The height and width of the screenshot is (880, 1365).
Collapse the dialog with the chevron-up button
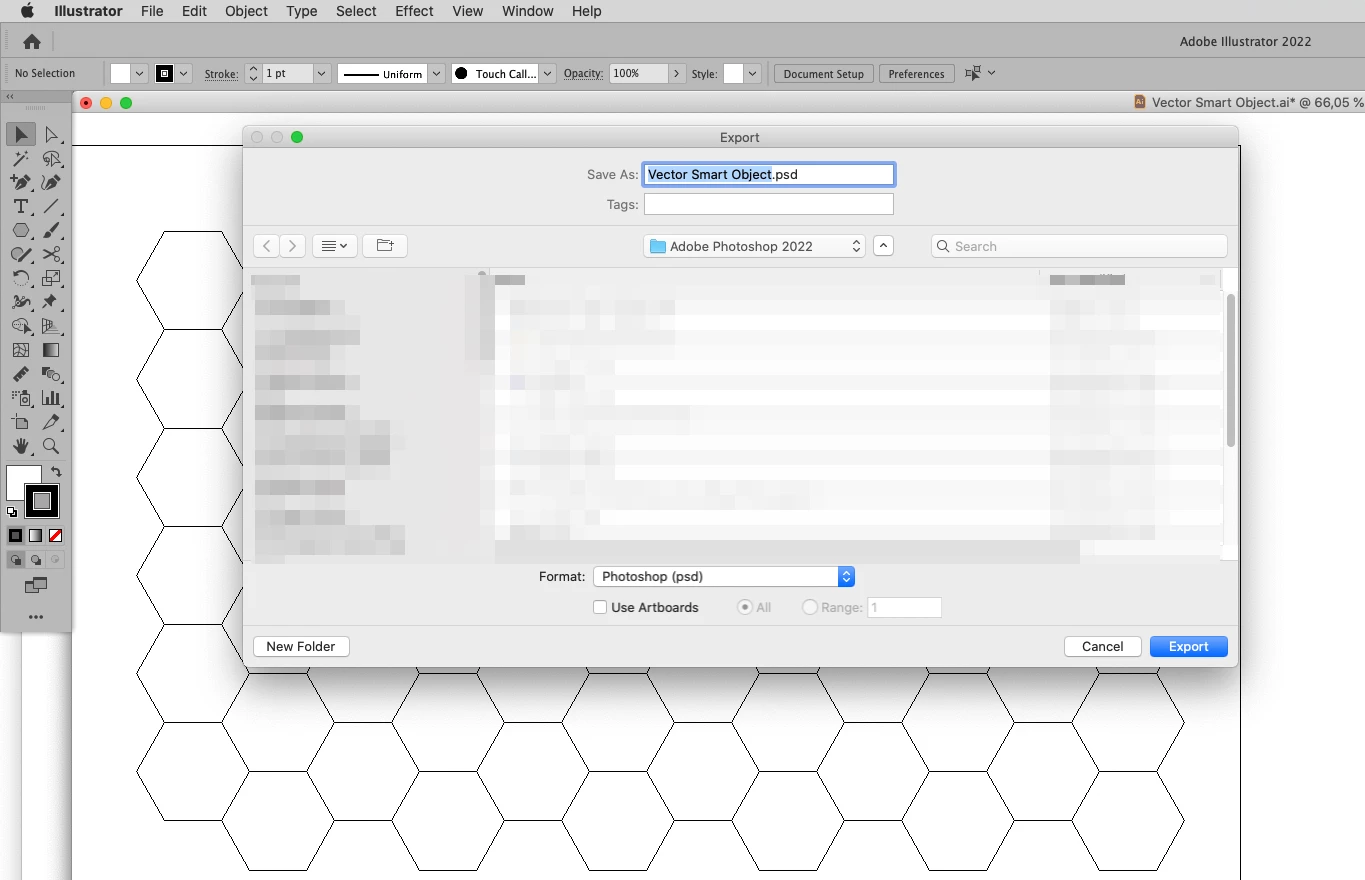pyautogui.click(x=883, y=246)
